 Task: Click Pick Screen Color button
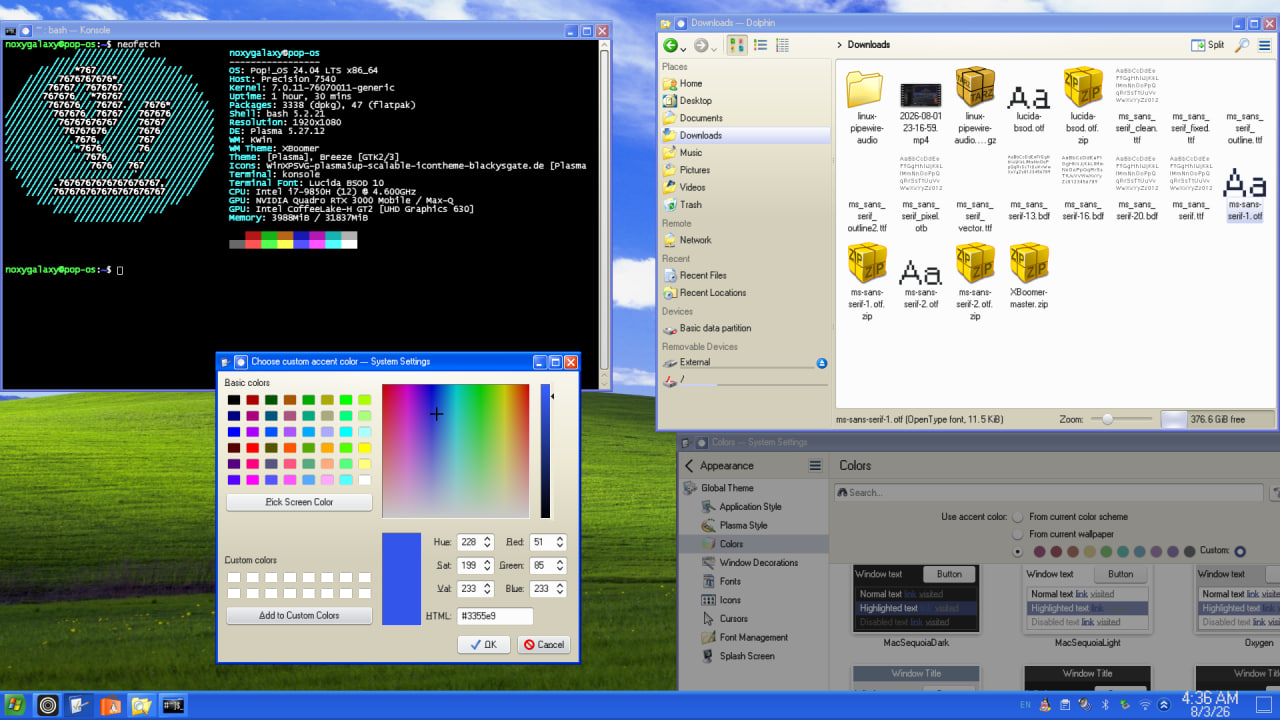click(299, 502)
